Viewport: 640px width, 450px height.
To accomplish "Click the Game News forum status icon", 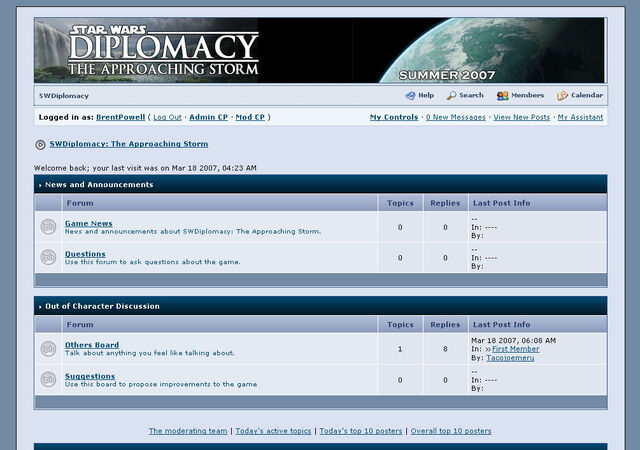I will [x=48, y=227].
